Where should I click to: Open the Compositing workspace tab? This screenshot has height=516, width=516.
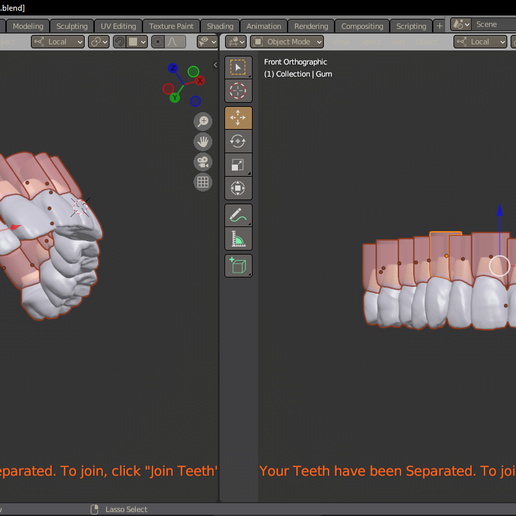point(362,26)
